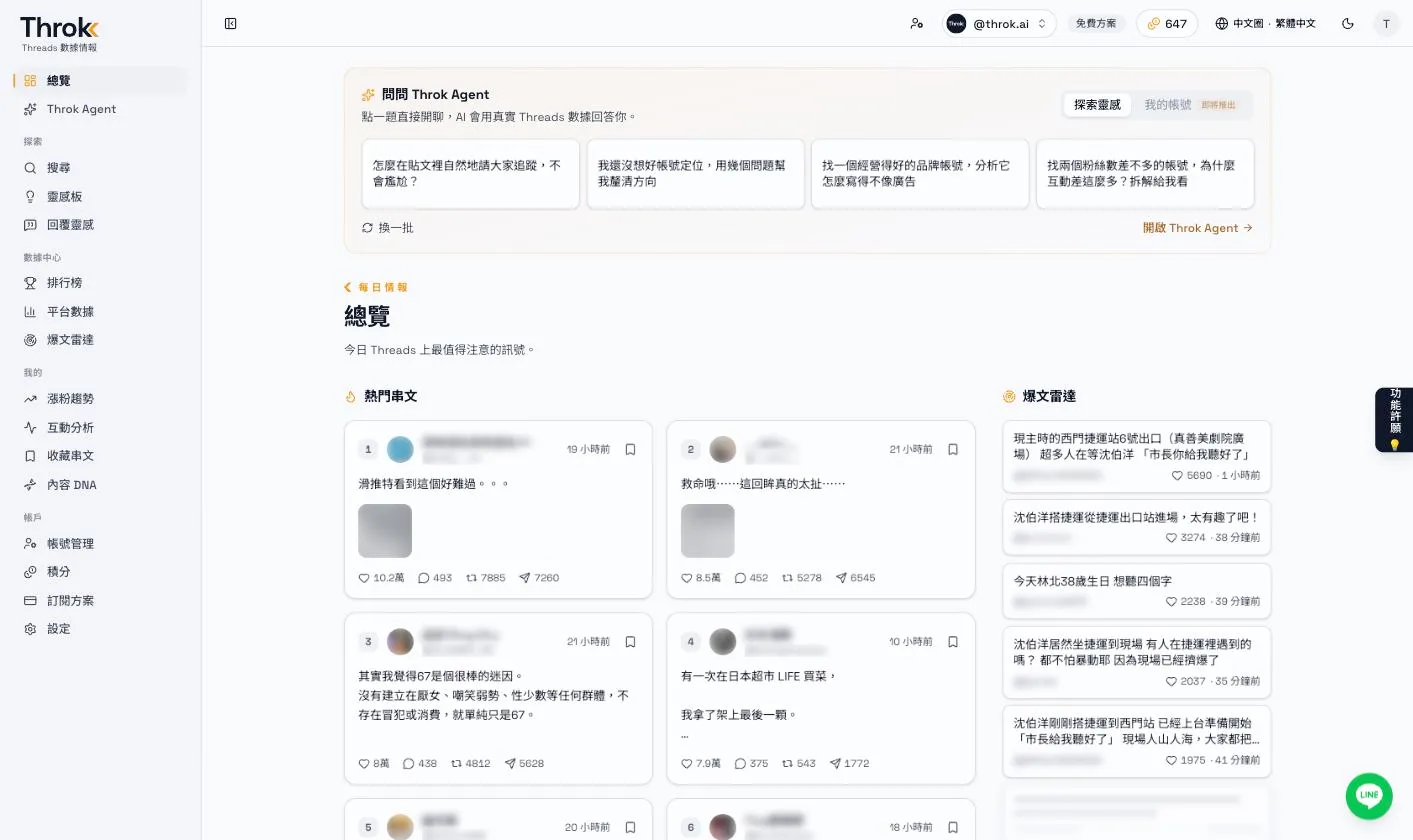The image size is (1413, 840).
Task: Bookmark hot post number 4
Action: pos(953,642)
